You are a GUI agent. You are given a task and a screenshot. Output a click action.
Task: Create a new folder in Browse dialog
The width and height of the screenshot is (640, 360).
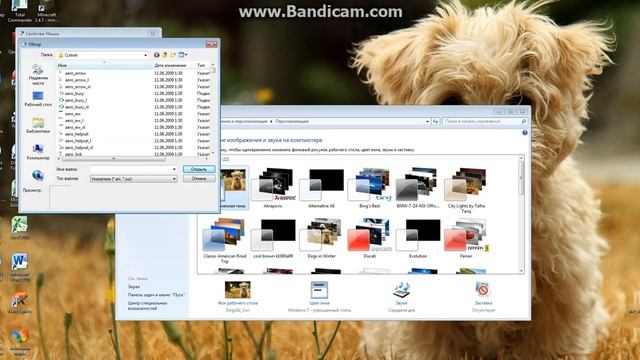[173, 55]
